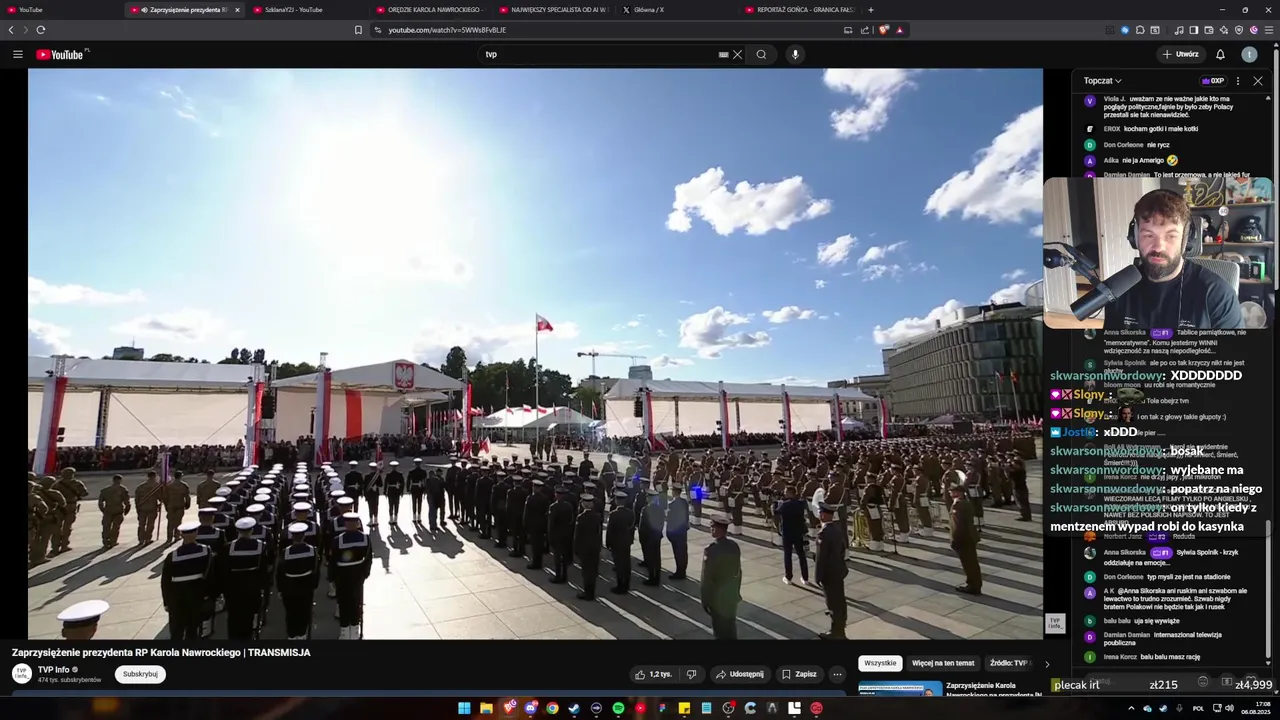
Task: Share the video with Udostępnij
Action: [740, 674]
